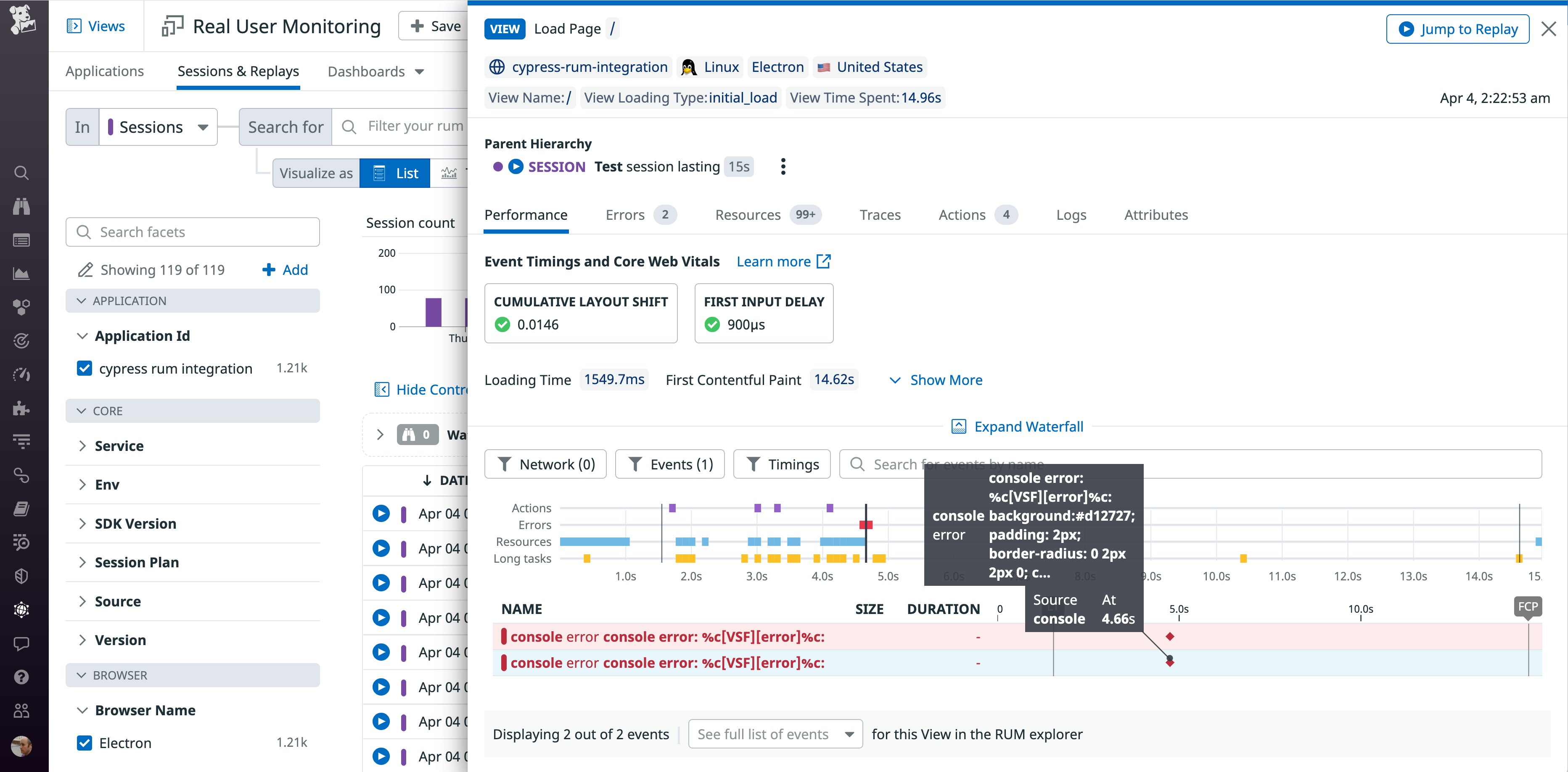Screen dimensions: 1568x772
Task: Uncheck the Electron browser name filter
Action: (85, 743)
